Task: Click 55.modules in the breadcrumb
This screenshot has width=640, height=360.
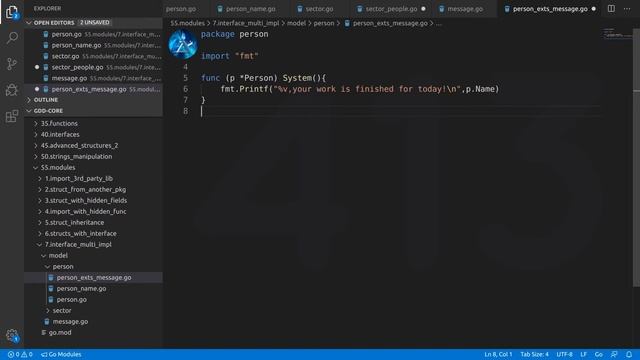Action: pyautogui.click(x=187, y=23)
